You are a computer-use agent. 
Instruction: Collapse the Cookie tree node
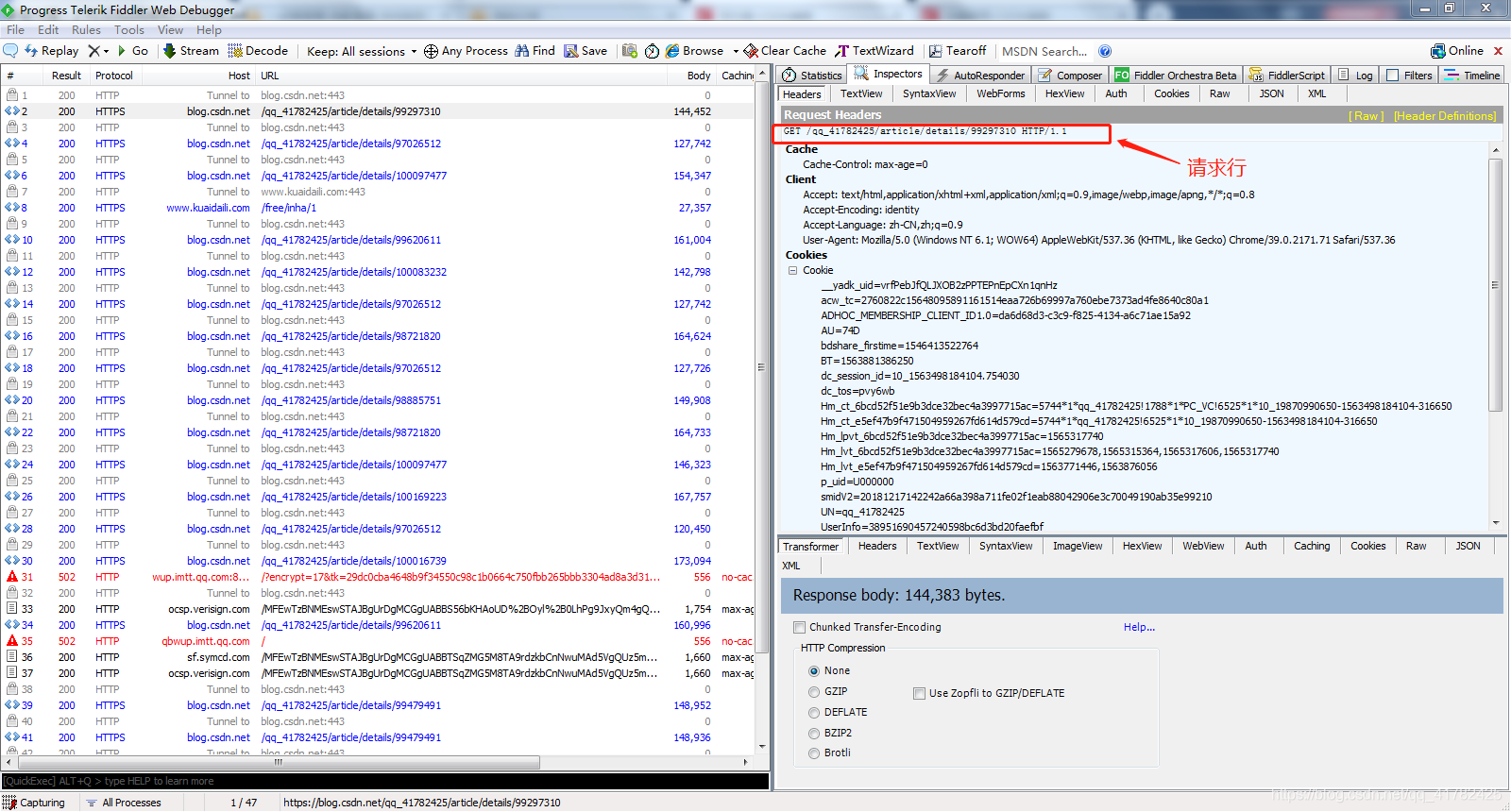click(x=792, y=270)
